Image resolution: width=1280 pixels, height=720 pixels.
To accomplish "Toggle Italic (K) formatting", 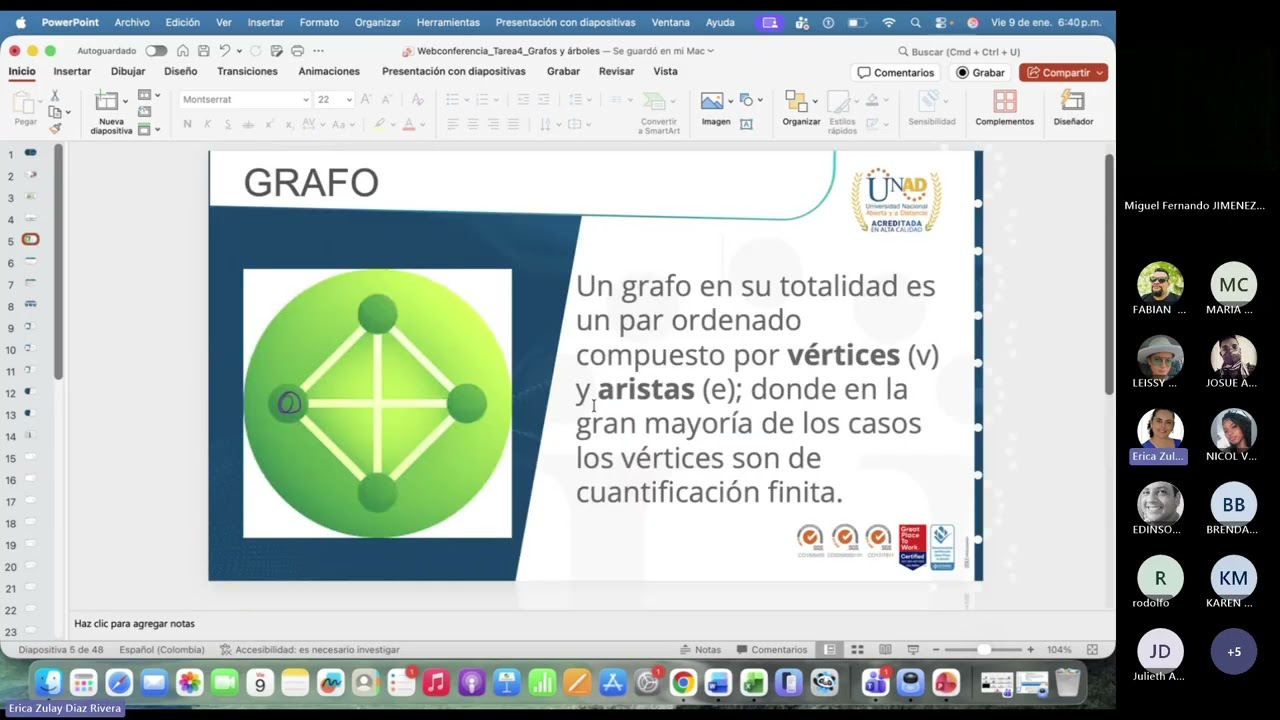I will (208, 124).
